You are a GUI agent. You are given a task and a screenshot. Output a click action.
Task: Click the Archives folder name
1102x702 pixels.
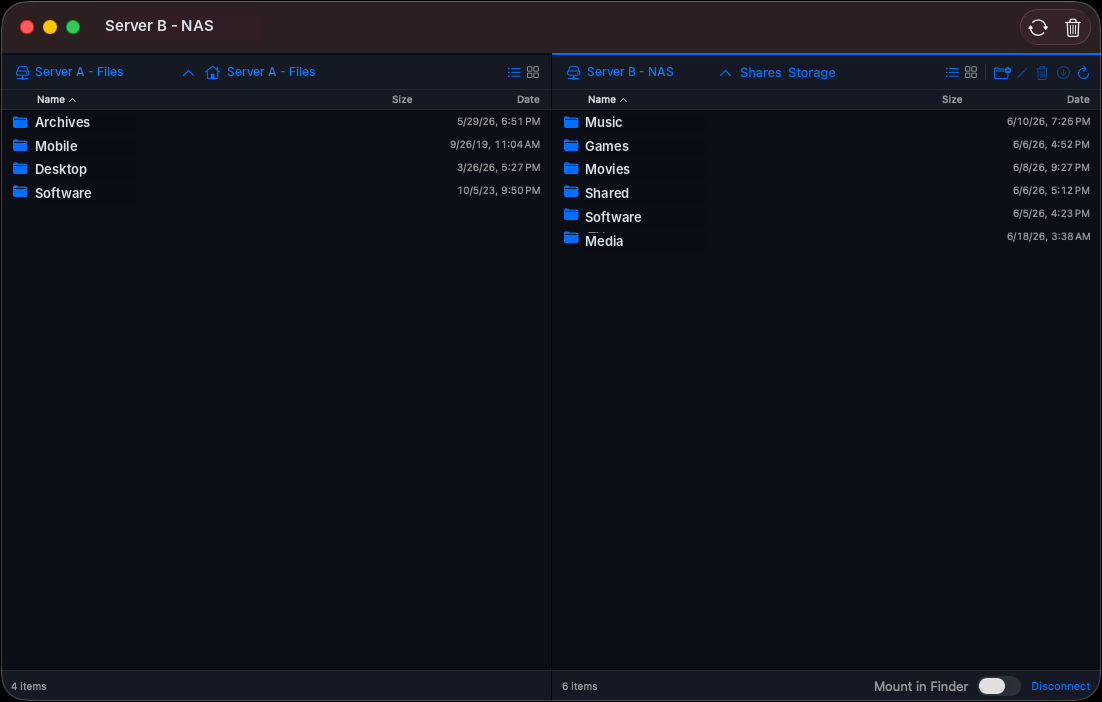[x=63, y=122]
